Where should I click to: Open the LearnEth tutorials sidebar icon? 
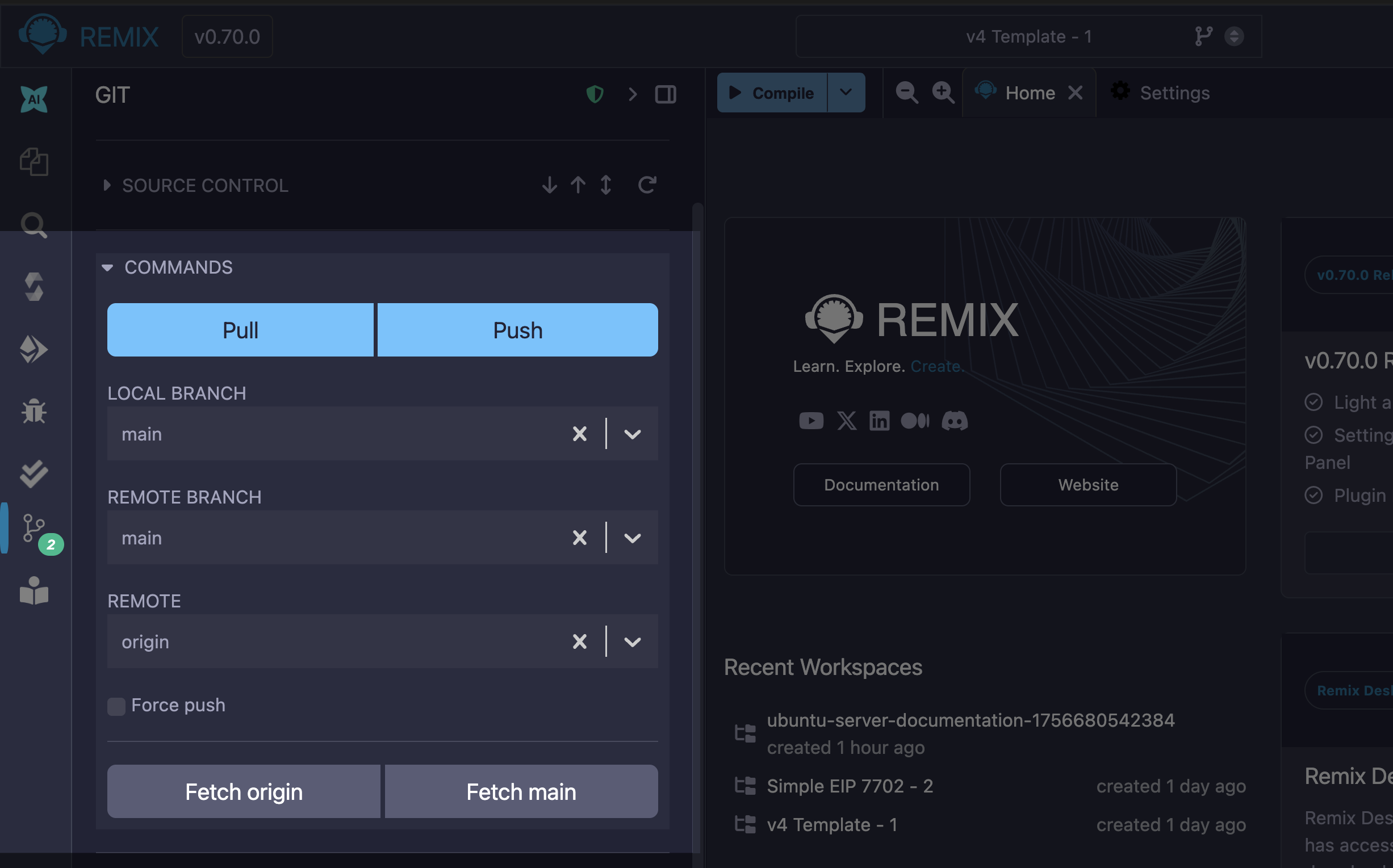(34, 591)
